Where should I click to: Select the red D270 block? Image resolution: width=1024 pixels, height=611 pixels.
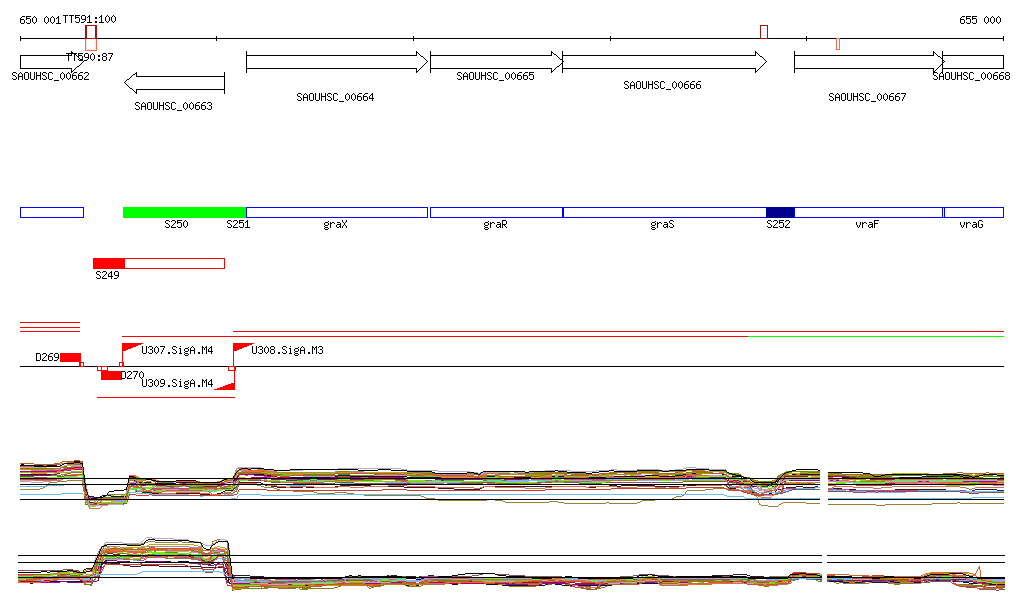click(110, 375)
